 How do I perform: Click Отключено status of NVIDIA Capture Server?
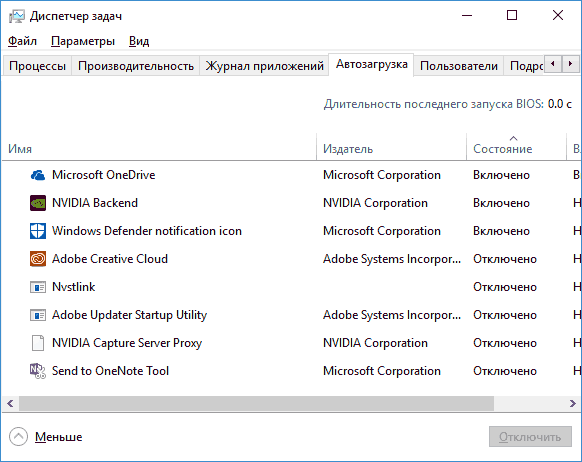pos(505,343)
